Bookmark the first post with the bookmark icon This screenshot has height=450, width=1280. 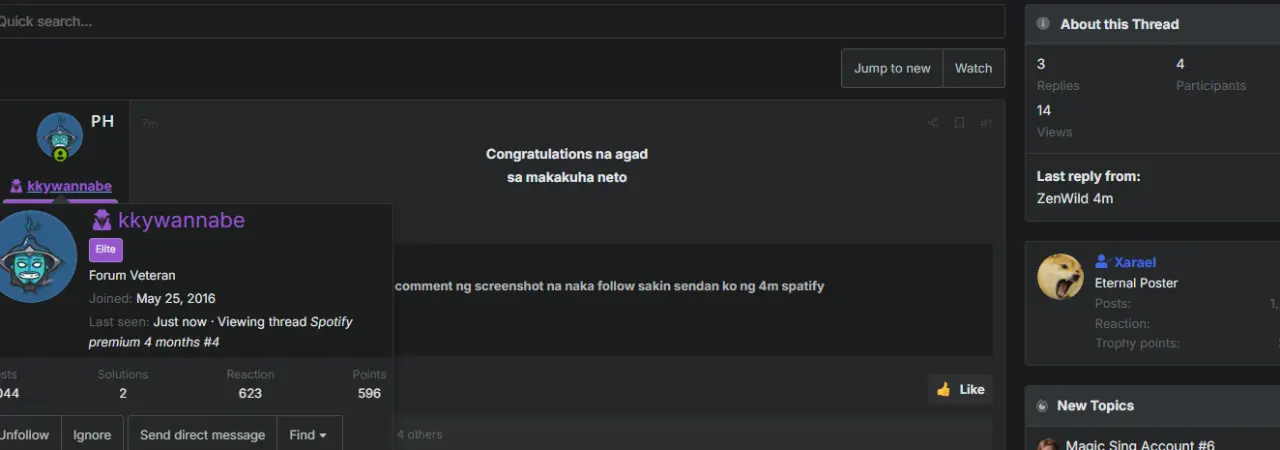(x=959, y=123)
